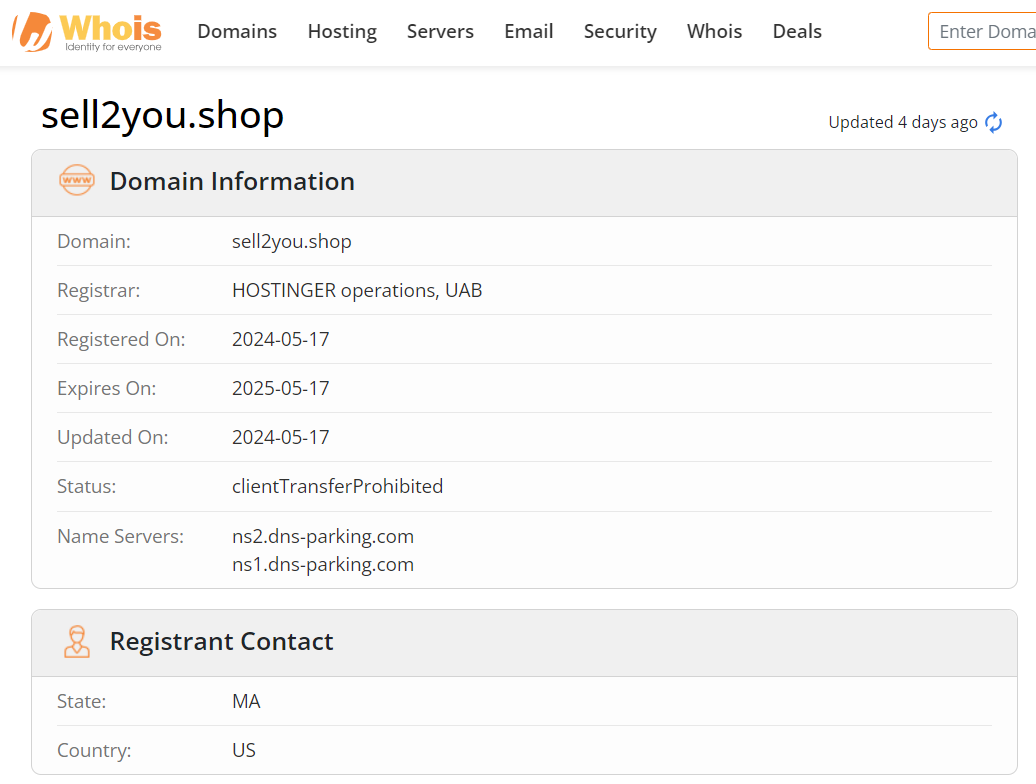Click the 'Updated 4 days ago' text
Viewport: 1036px width, 784px height.
point(903,123)
